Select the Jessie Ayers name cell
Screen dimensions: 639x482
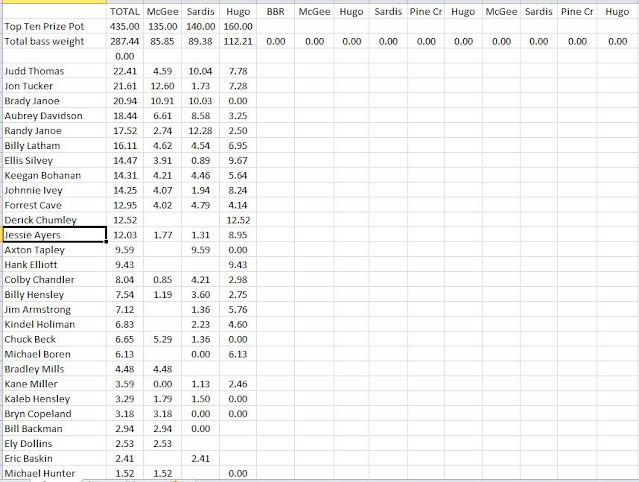(x=55, y=235)
